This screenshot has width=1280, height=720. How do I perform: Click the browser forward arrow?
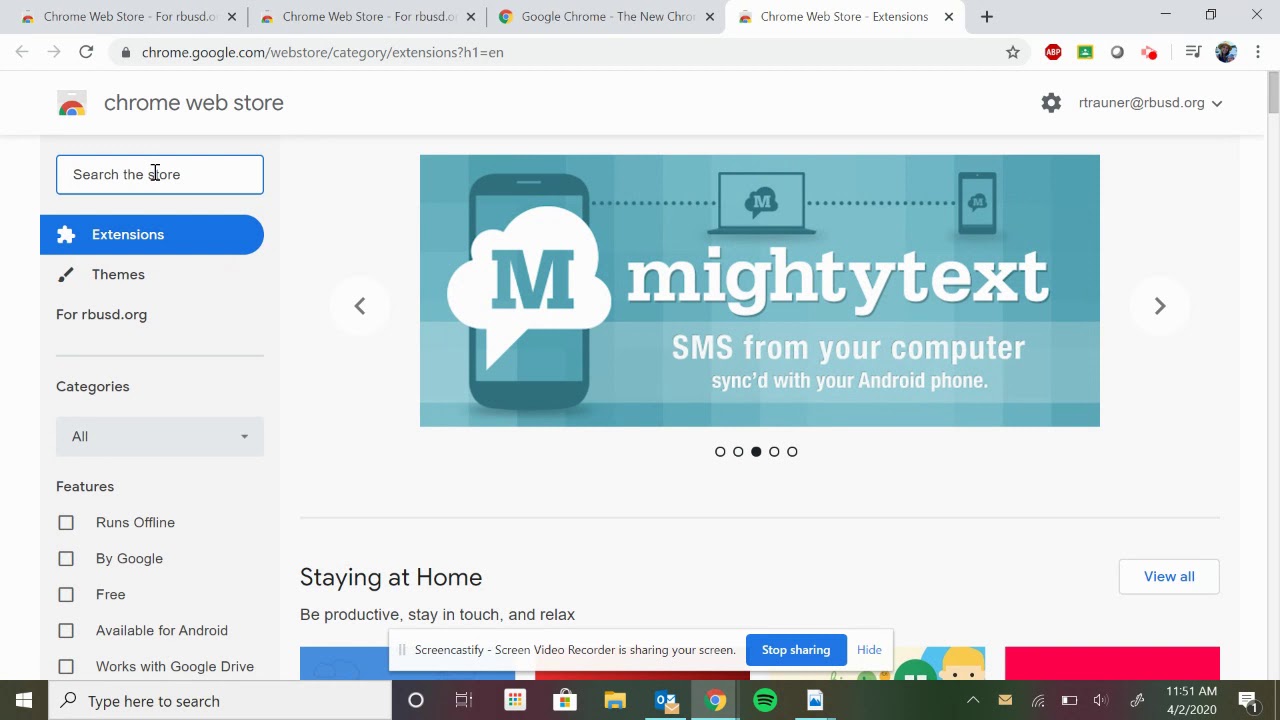point(54,52)
